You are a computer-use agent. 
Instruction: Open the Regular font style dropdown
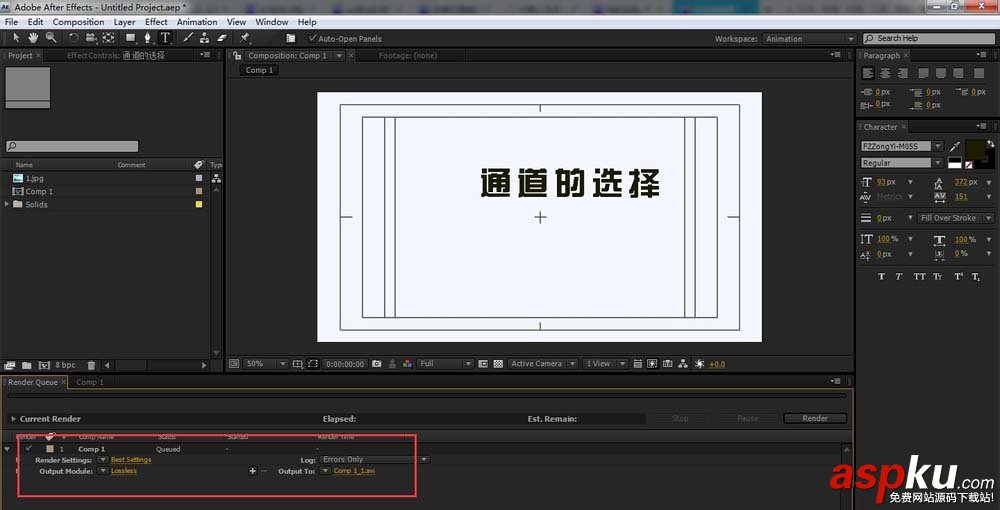click(x=902, y=163)
